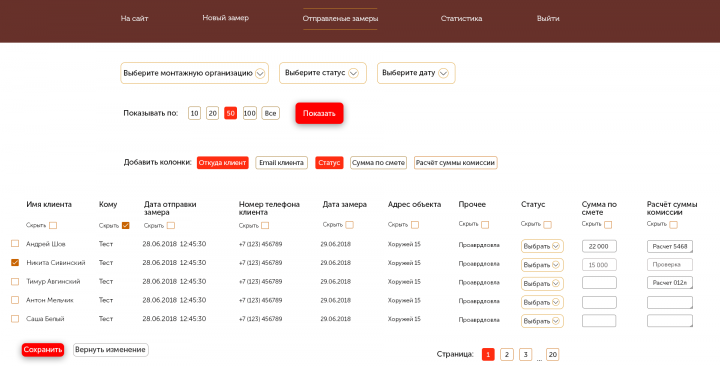Show 100 rows per page
720x366 pixels.
click(x=249, y=113)
